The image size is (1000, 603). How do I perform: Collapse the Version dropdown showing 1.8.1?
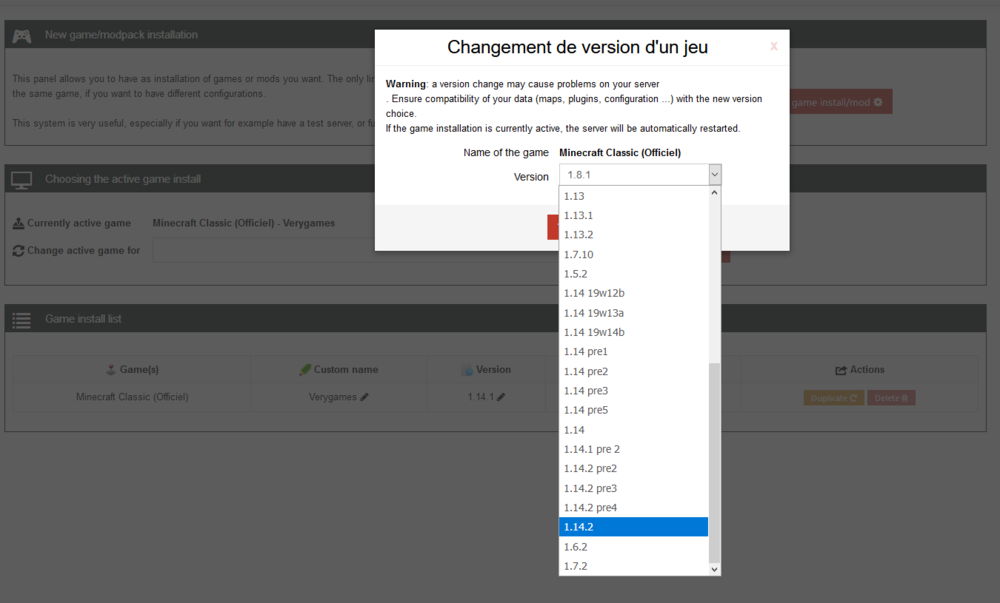(x=714, y=175)
